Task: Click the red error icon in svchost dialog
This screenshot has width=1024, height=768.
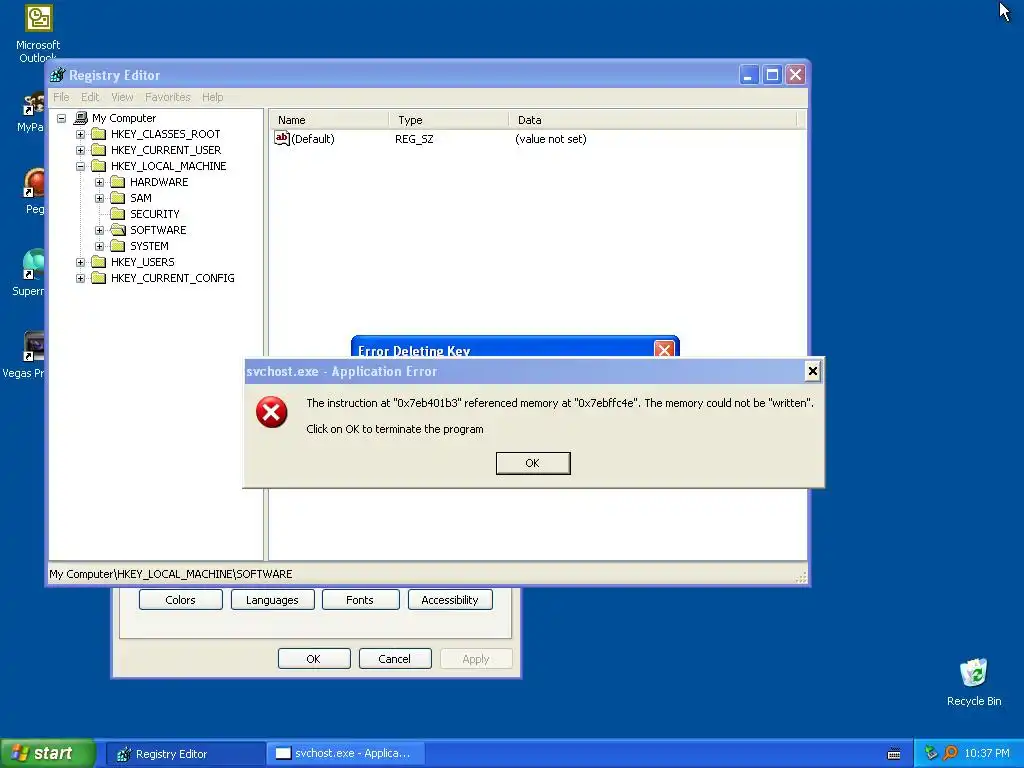Action: click(x=272, y=412)
